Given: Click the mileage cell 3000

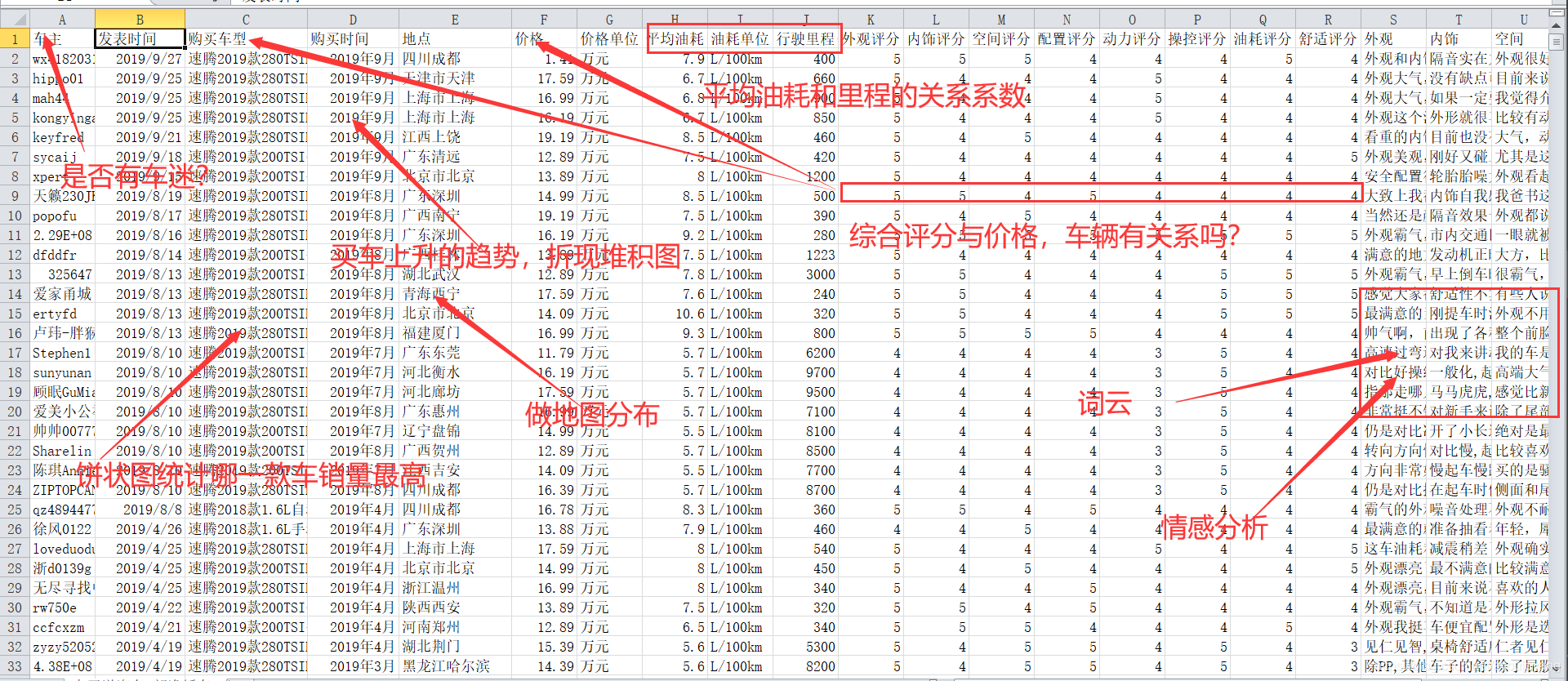Looking at the screenshot, I should click(x=805, y=274).
